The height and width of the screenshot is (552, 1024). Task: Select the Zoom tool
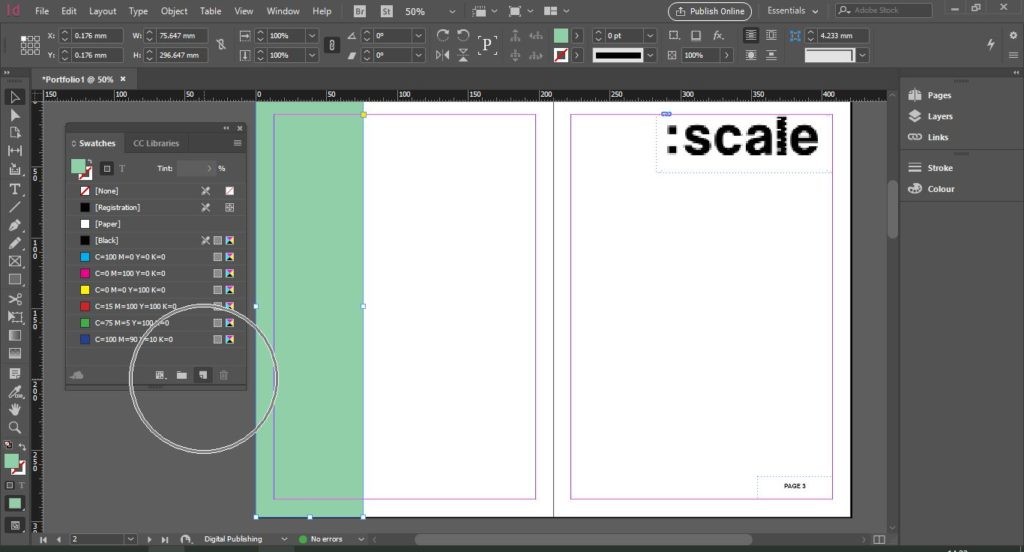[x=14, y=428]
